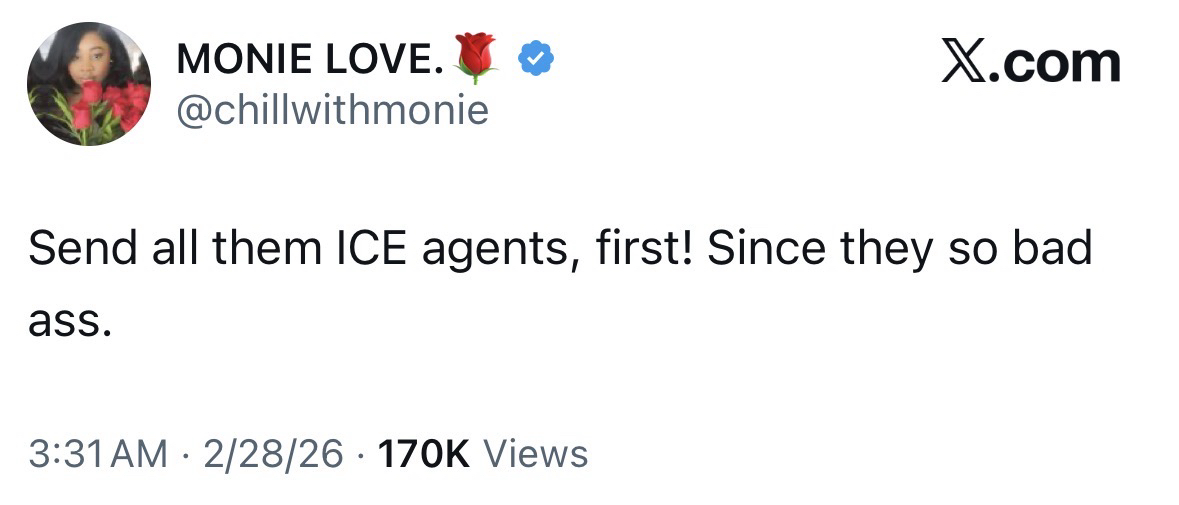Click the red rose emoji after the name
This screenshot has width=1179, height=505.
click(475, 56)
